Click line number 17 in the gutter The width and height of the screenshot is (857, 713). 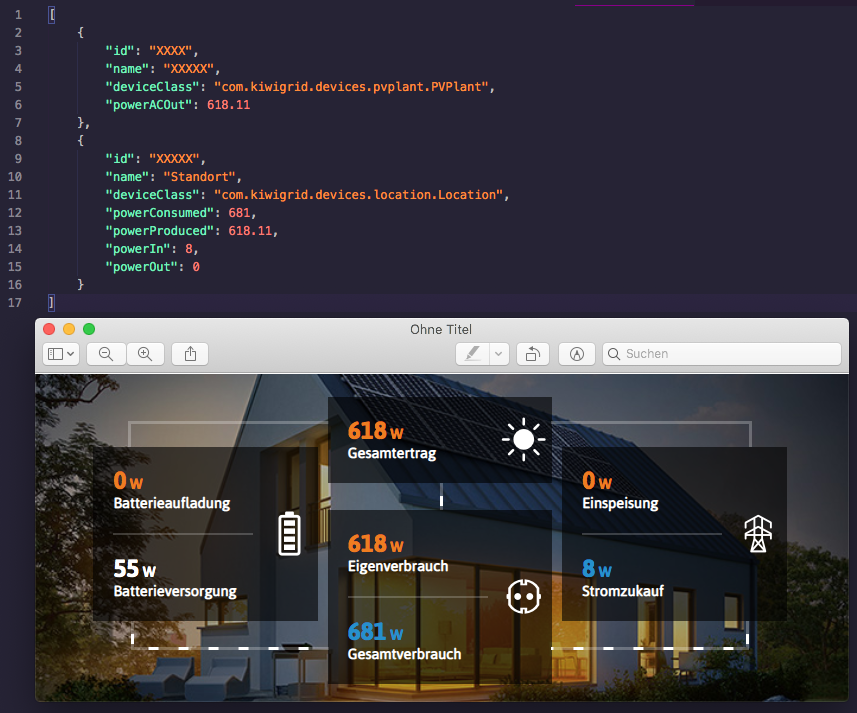[x=15, y=303]
